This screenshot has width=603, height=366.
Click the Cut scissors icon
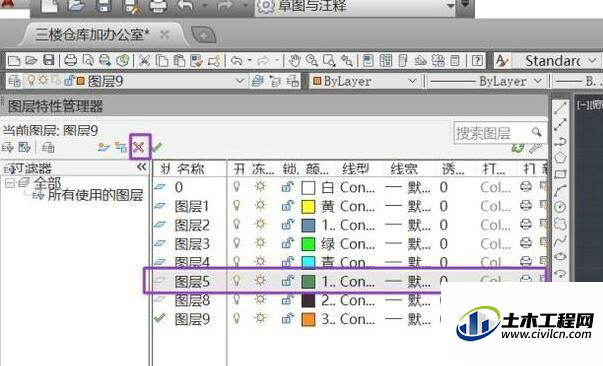(x=144, y=60)
